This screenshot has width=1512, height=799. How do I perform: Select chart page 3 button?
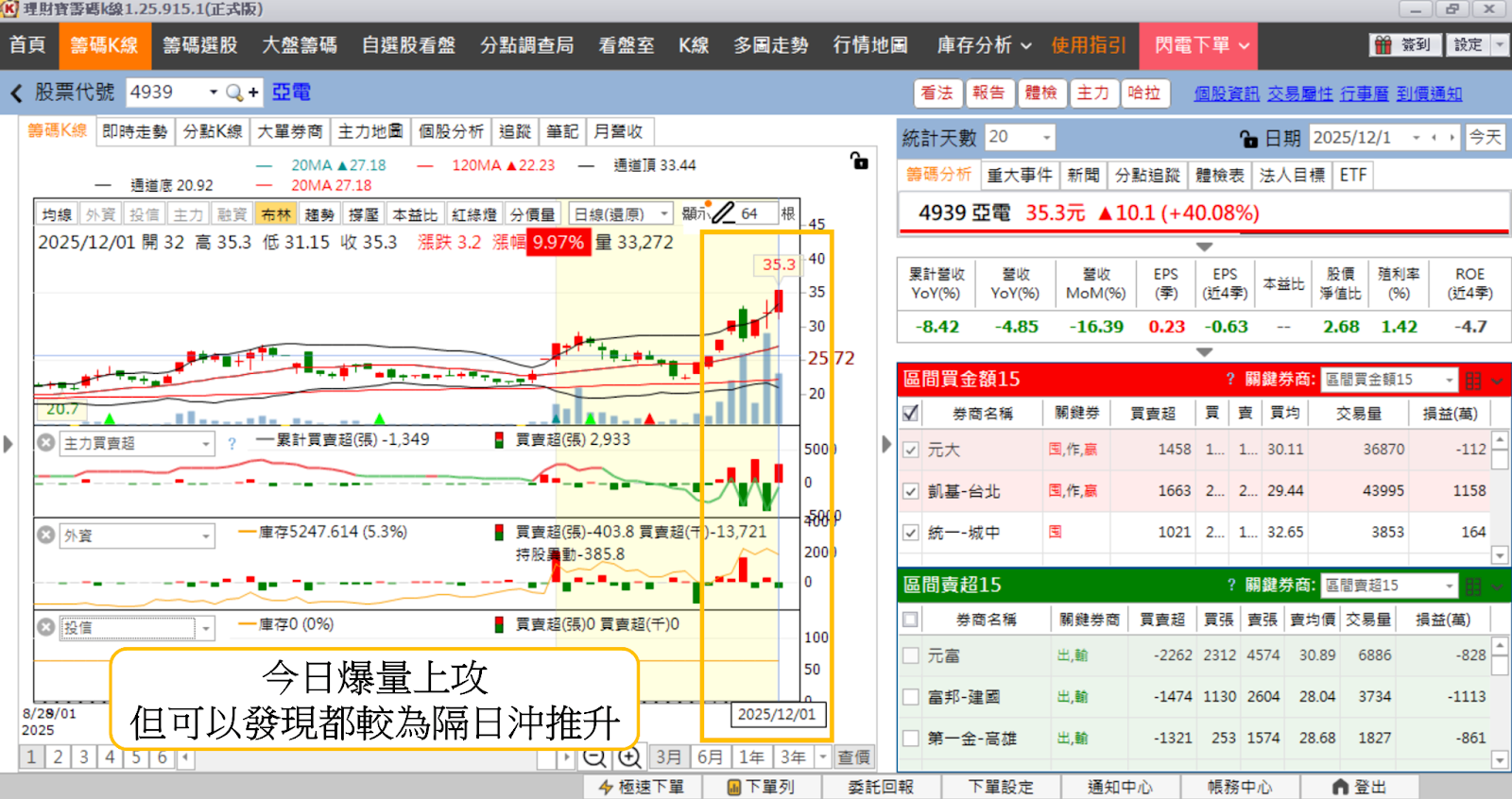click(x=84, y=757)
